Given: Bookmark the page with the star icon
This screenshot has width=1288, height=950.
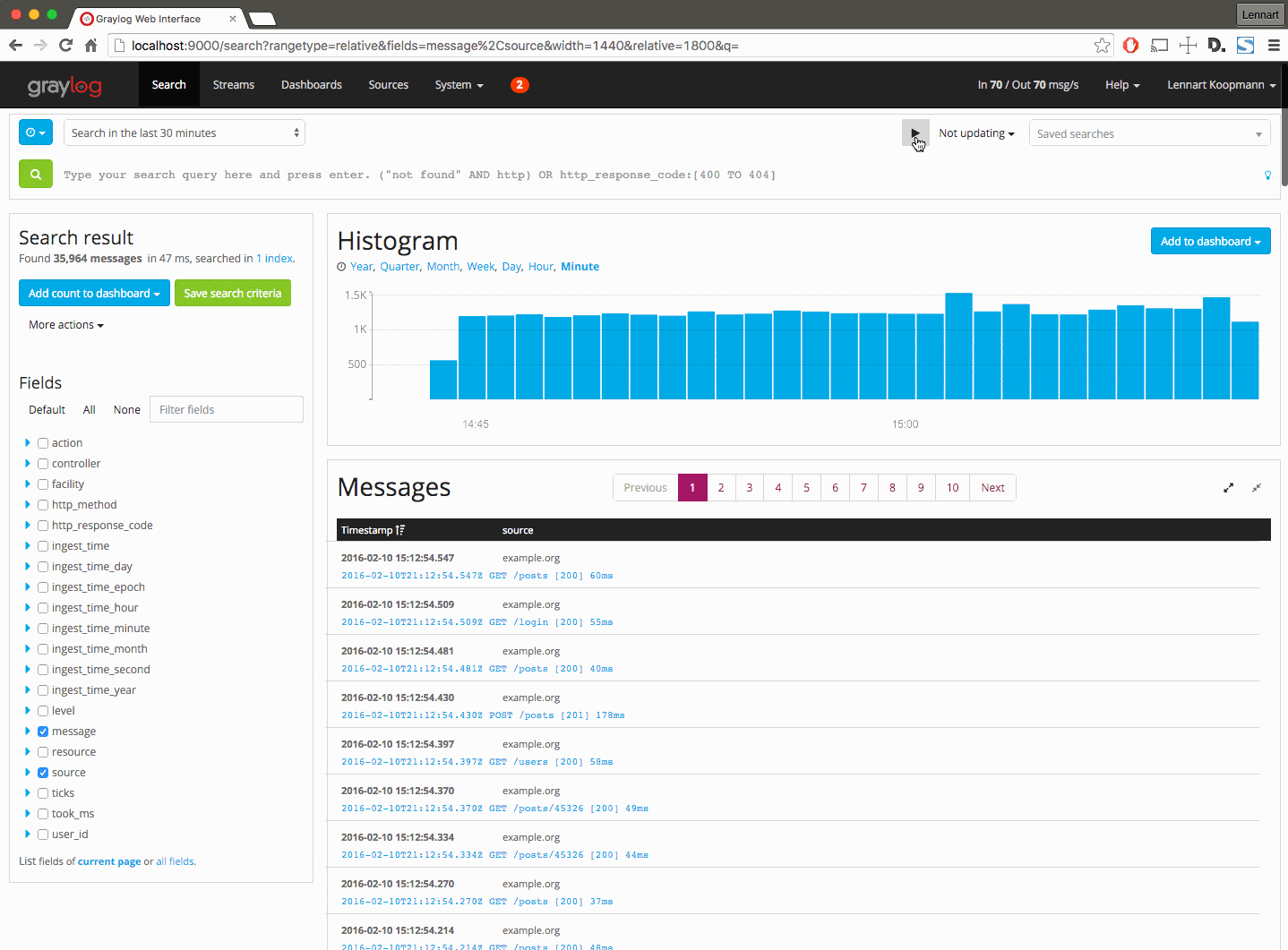Looking at the screenshot, I should [x=1102, y=46].
